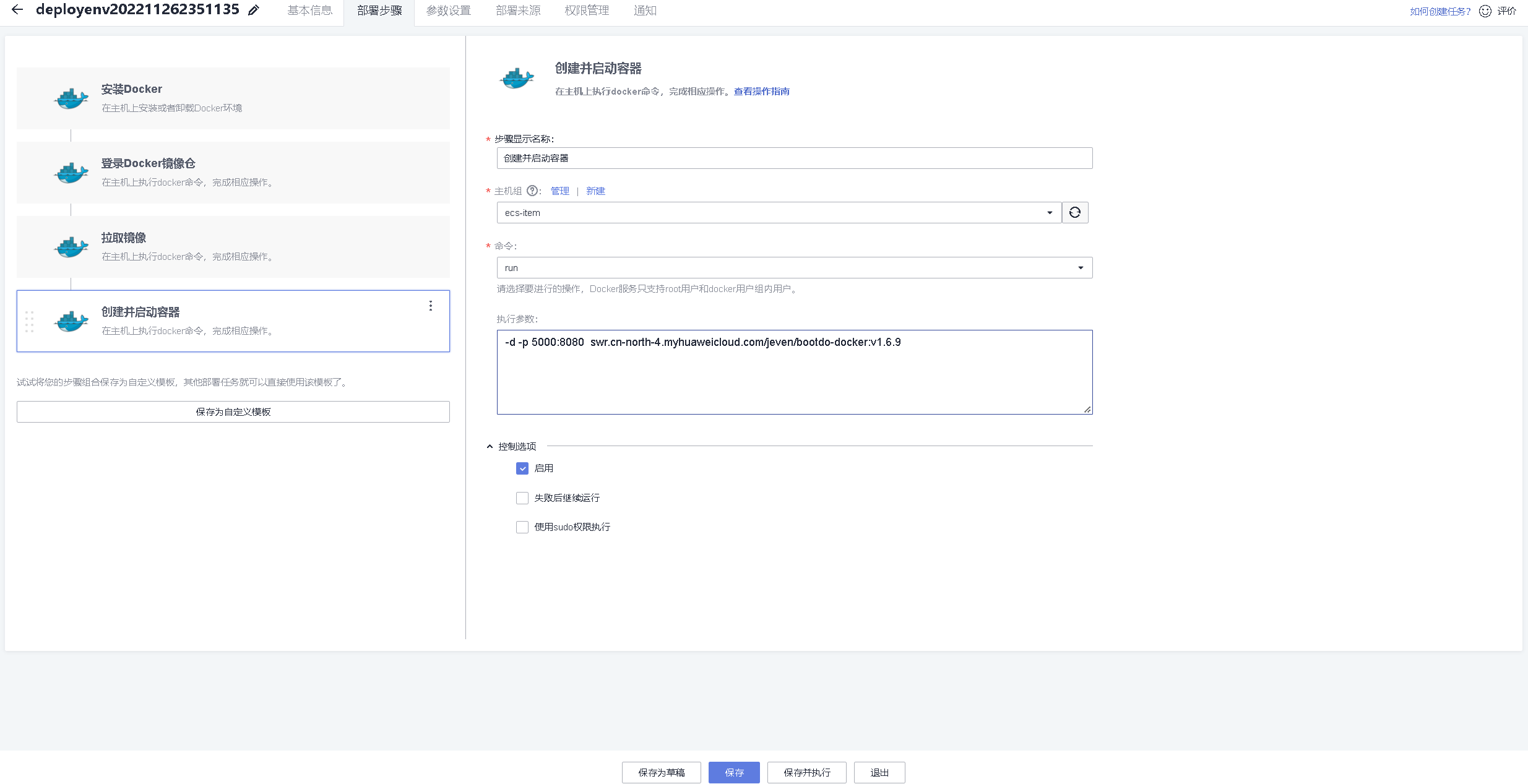Click 保存为自定义模板 button

click(x=233, y=411)
